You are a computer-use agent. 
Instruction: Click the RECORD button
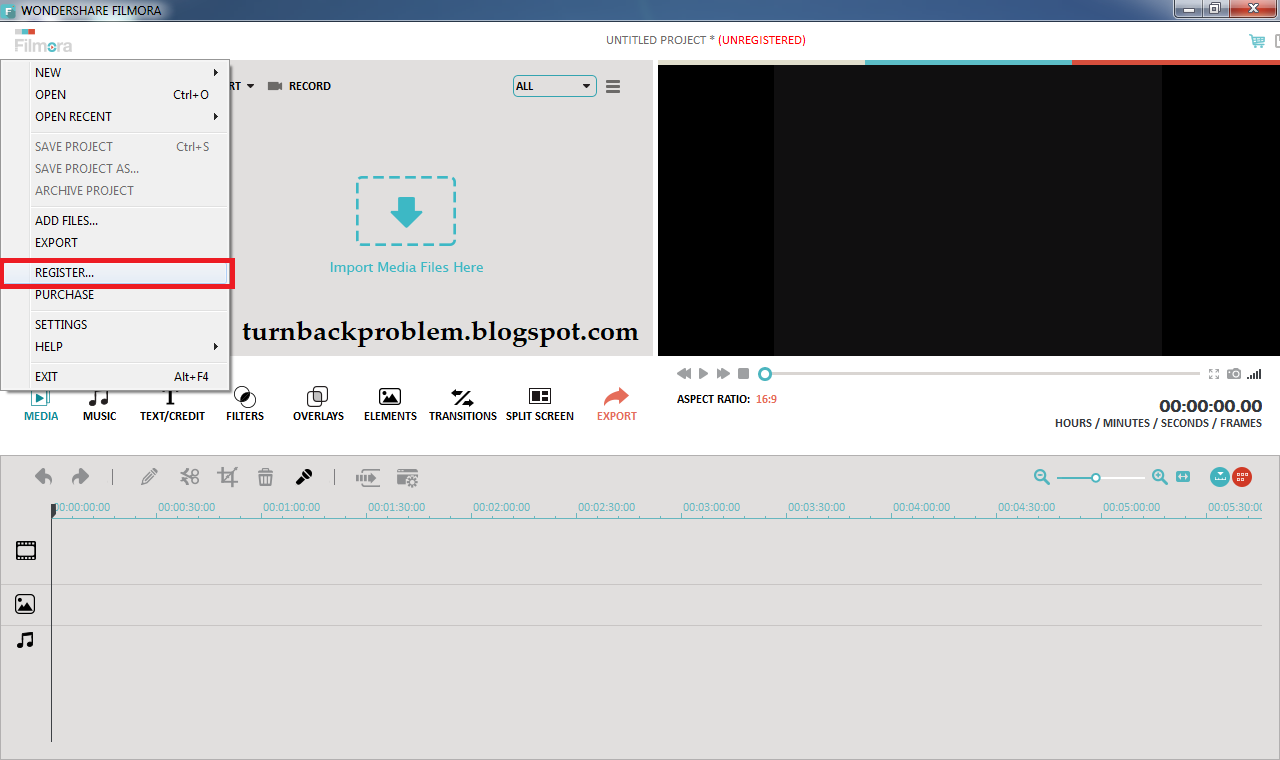point(299,86)
